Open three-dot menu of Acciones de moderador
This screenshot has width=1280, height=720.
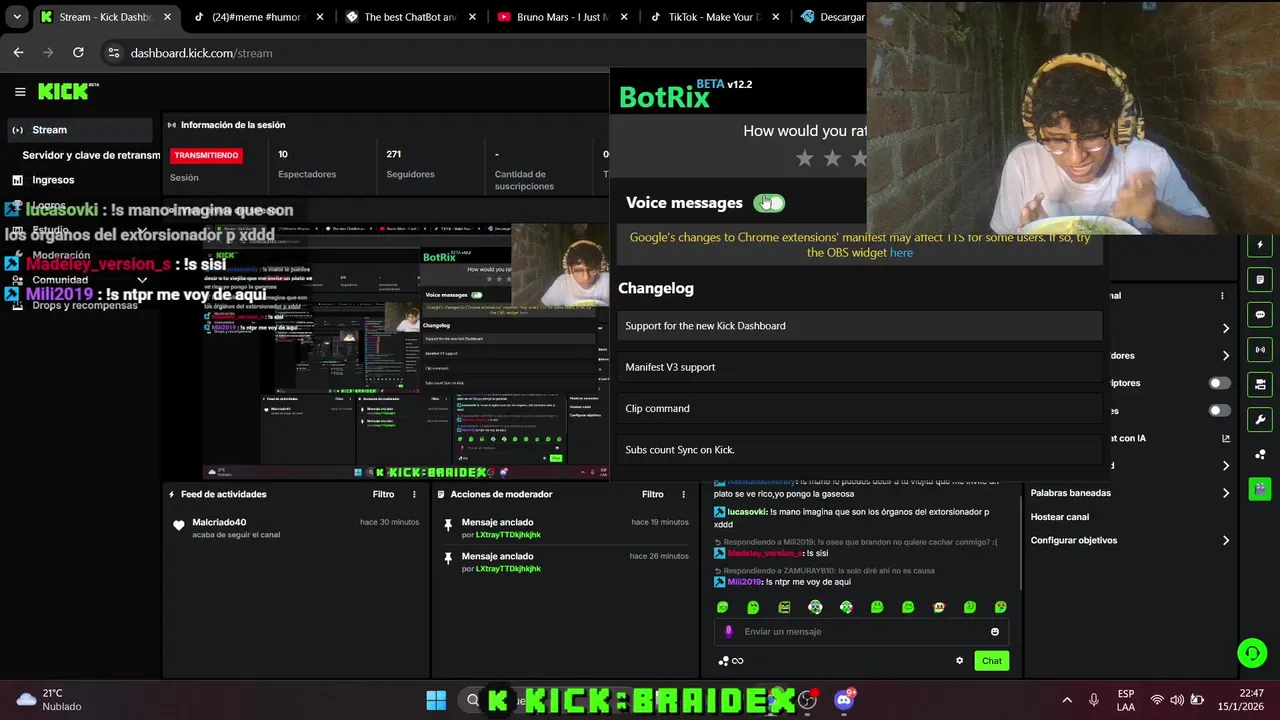tap(684, 494)
